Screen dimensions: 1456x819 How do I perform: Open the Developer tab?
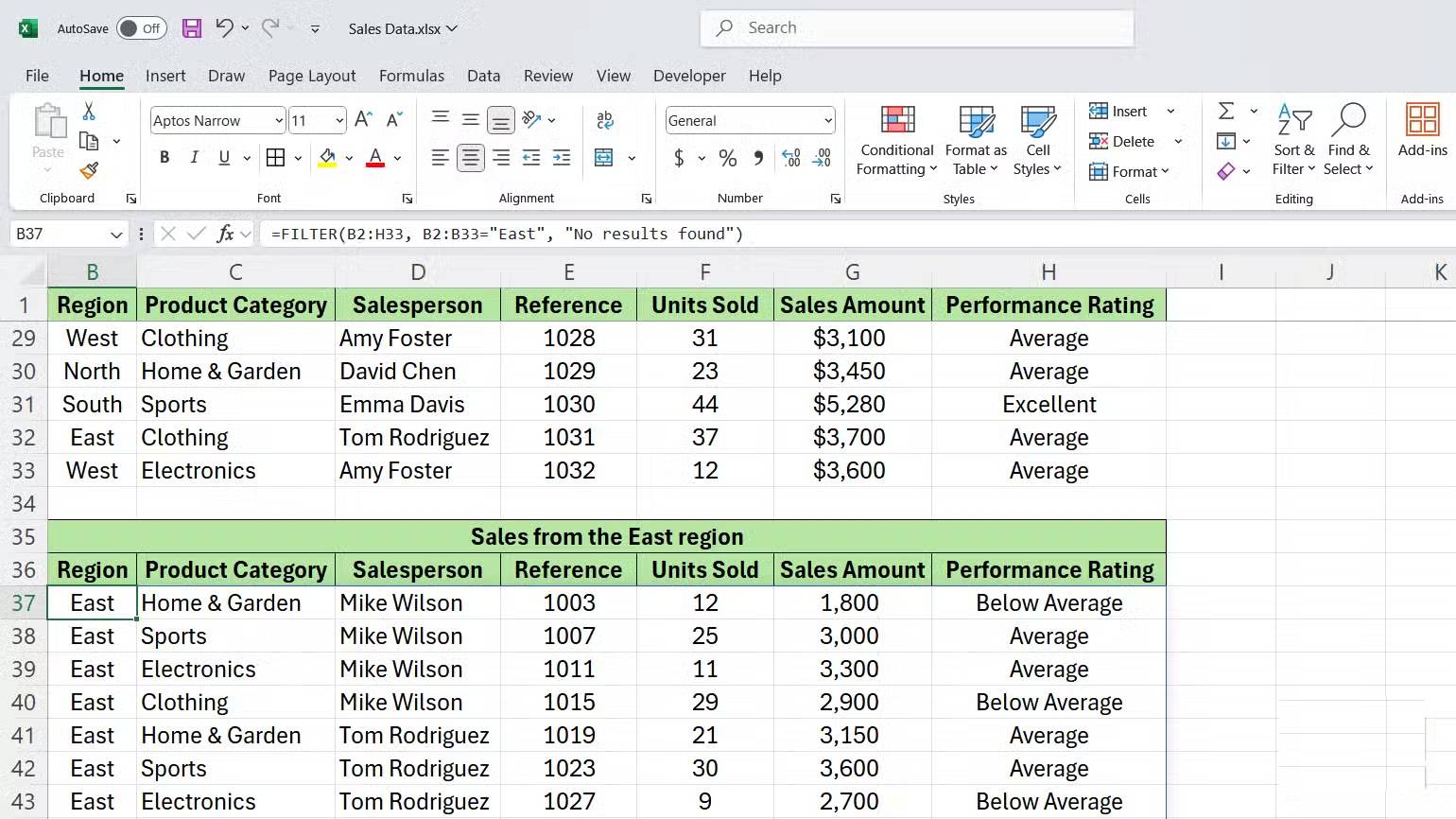point(689,76)
